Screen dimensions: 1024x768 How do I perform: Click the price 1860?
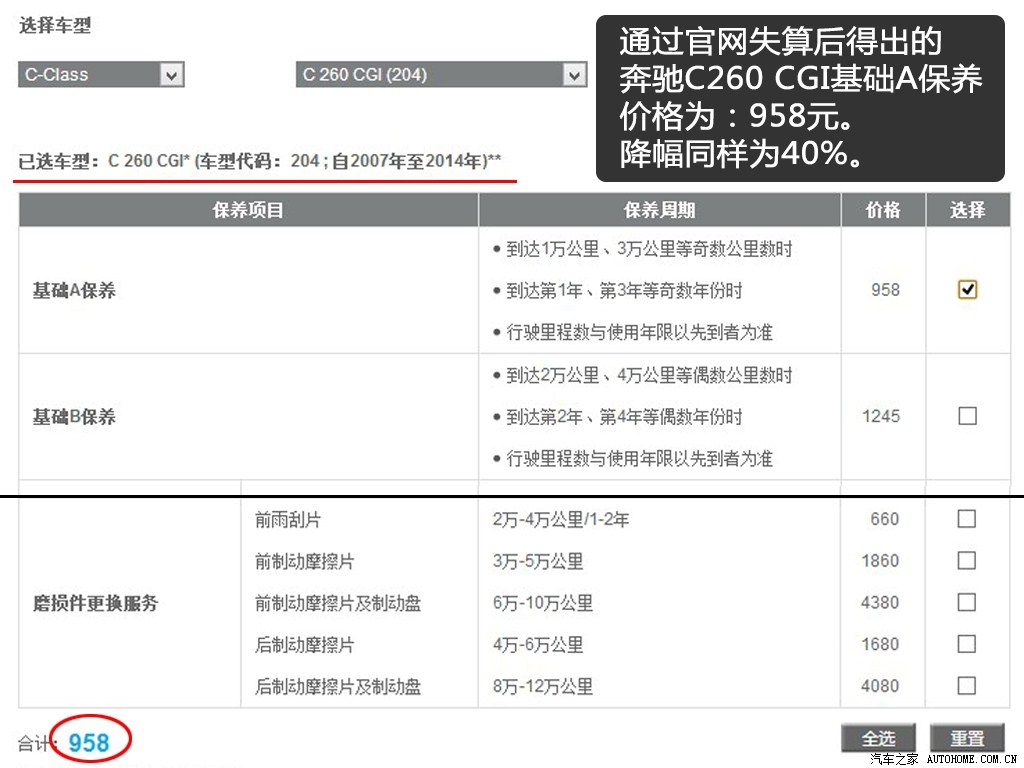tap(880, 561)
